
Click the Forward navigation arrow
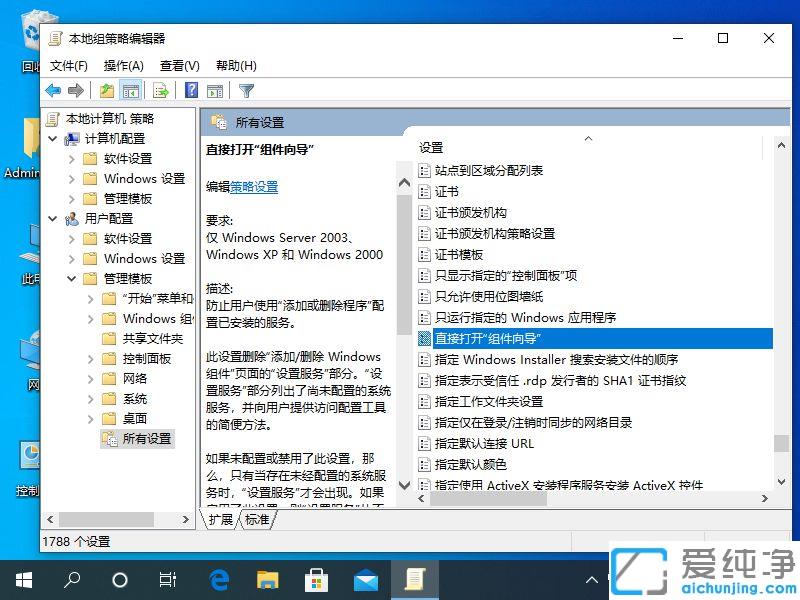pyautogui.click(x=75, y=90)
